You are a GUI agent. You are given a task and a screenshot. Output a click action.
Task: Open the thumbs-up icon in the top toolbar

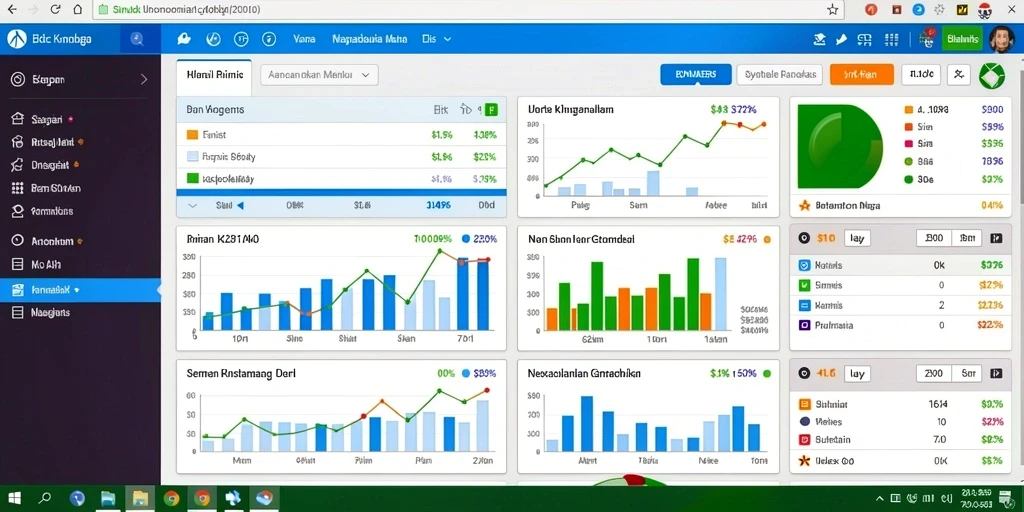[x=184, y=39]
